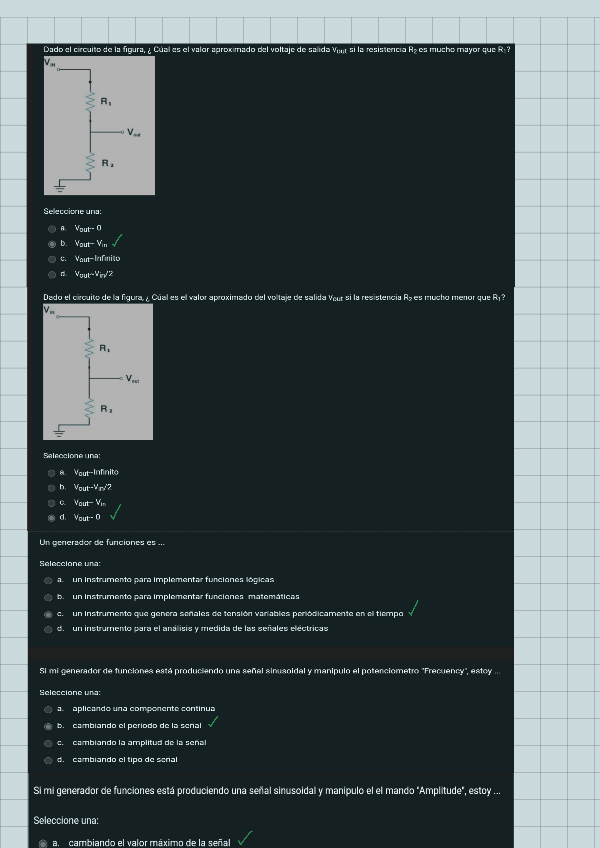Choose 'aplicando una componente continua' radio option
600x848 pixels.
(48, 708)
